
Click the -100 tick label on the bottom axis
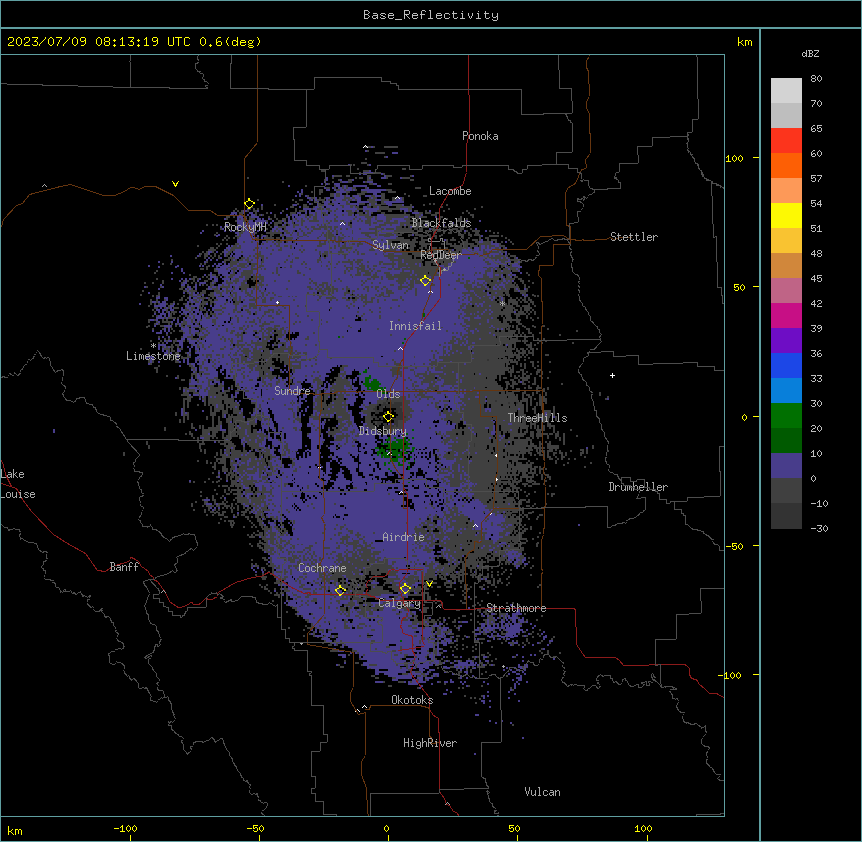click(x=125, y=828)
